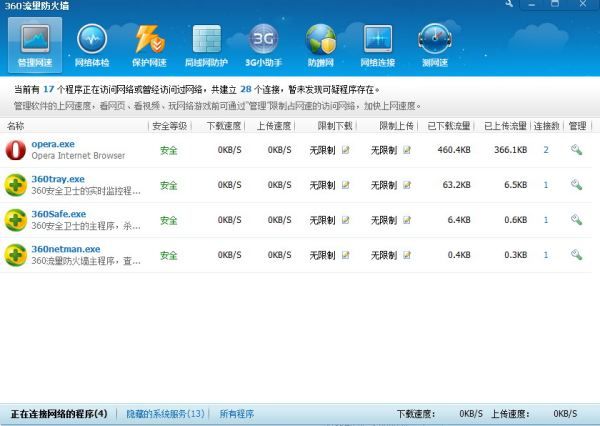Click the 安全 rating for opera.exe
600x426 pixels.
point(169,150)
